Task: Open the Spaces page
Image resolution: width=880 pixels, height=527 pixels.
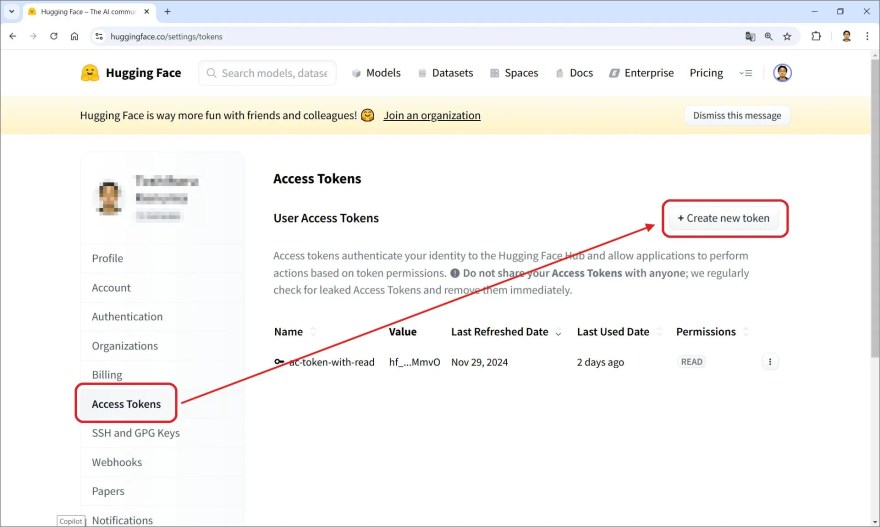Action: click(x=514, y=73)
